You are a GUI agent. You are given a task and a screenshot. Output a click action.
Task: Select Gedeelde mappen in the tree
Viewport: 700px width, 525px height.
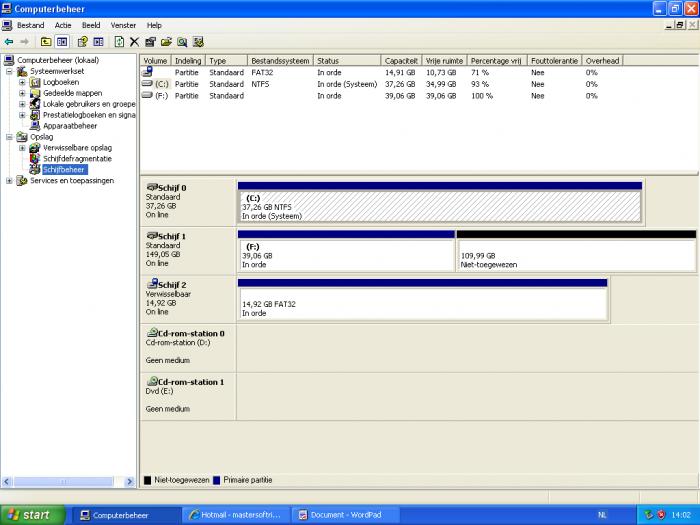[x=72, y=93]
